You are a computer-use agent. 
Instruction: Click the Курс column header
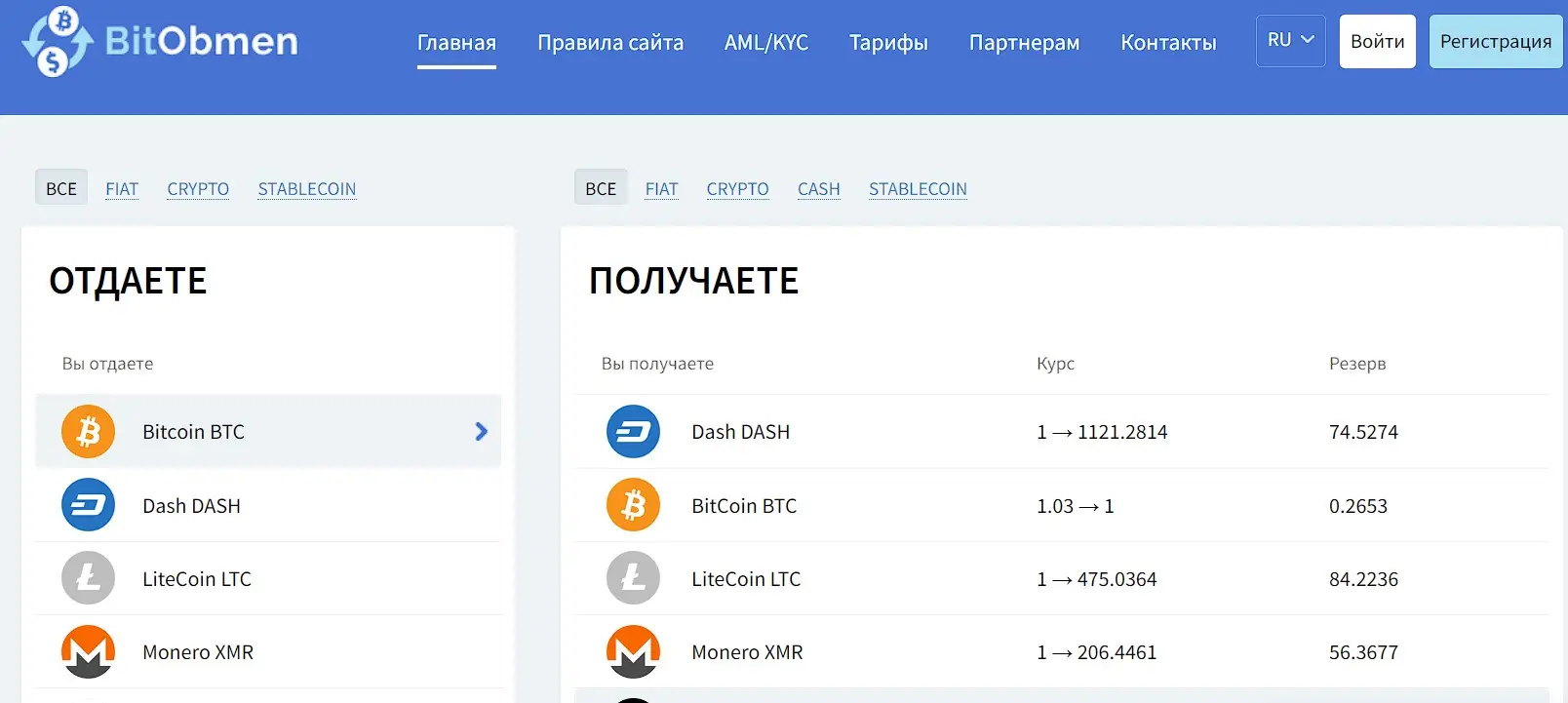pyautogui.click(x=1055, y=364)
